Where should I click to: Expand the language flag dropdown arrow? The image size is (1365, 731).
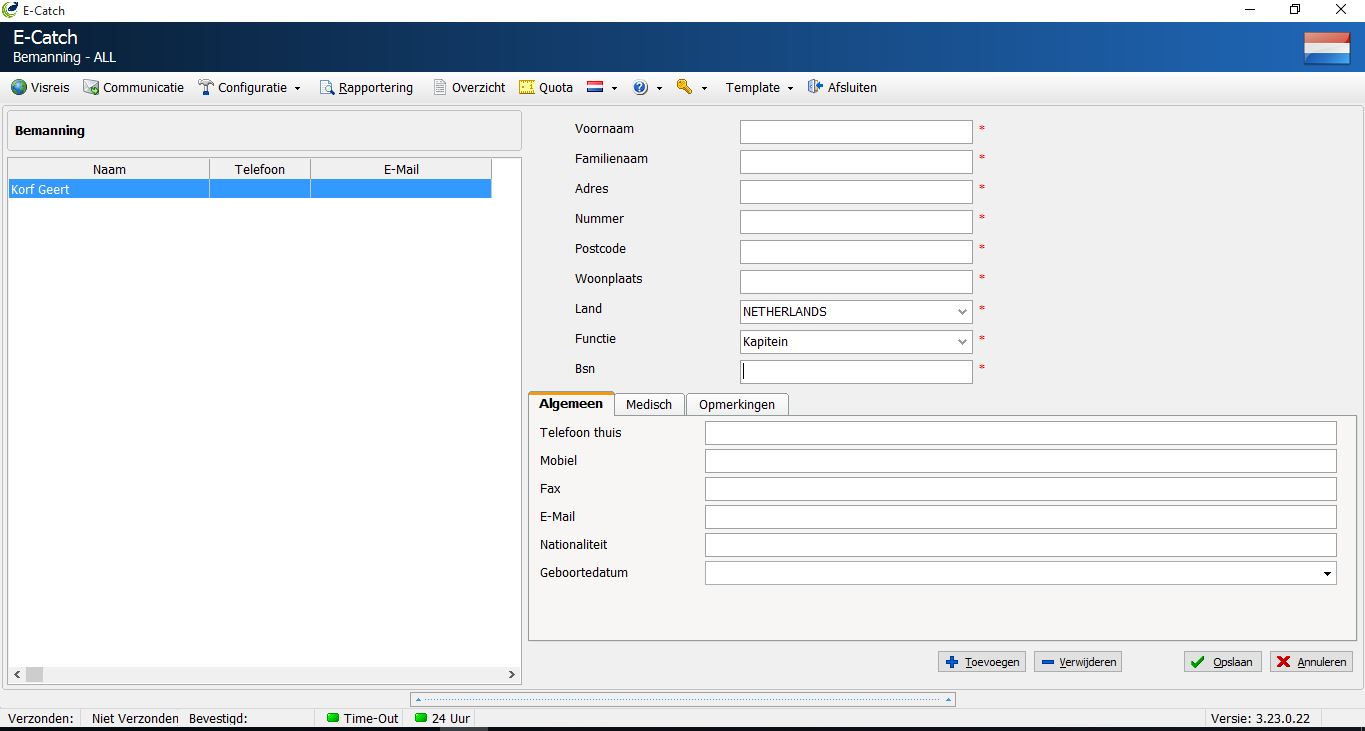click(614, 89)
